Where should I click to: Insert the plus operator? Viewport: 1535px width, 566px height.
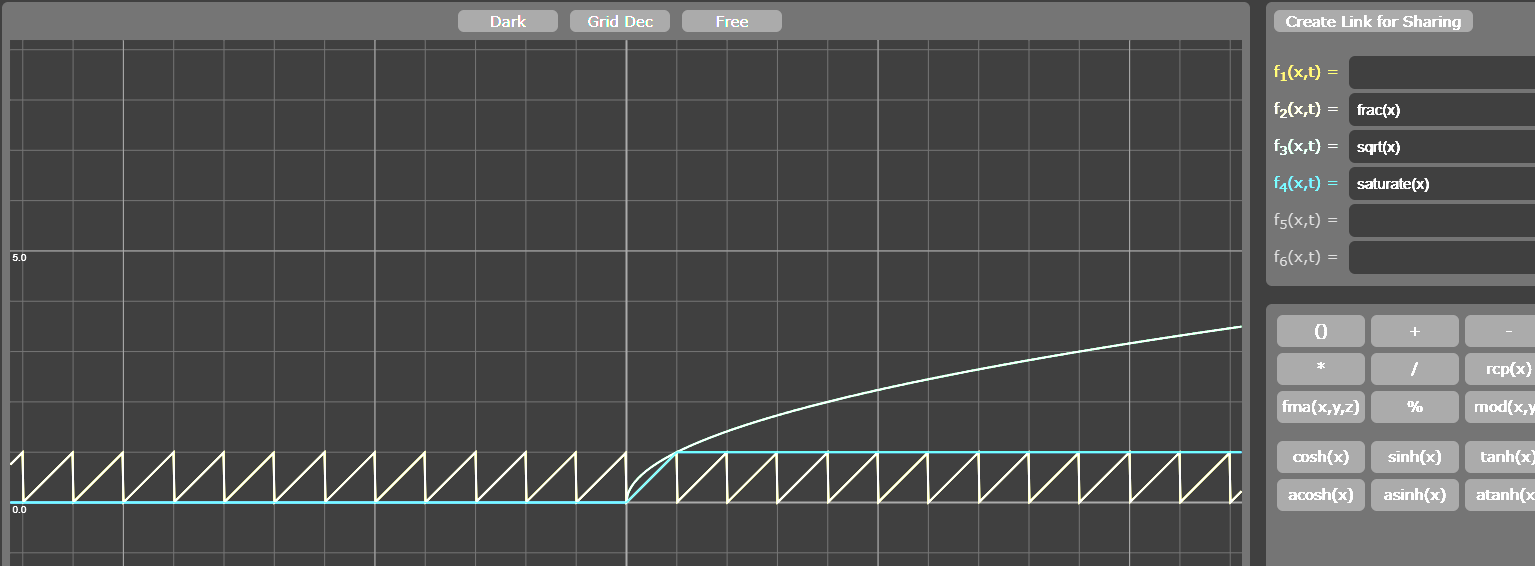coord(1414,331)
